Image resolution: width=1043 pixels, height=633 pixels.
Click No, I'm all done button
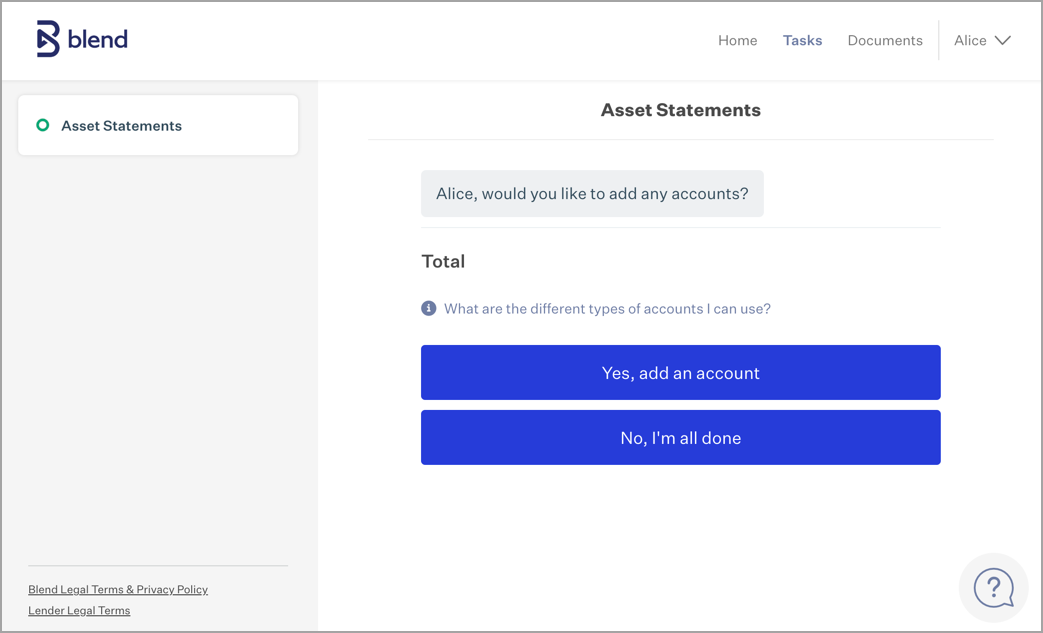(x=680, y=438)
